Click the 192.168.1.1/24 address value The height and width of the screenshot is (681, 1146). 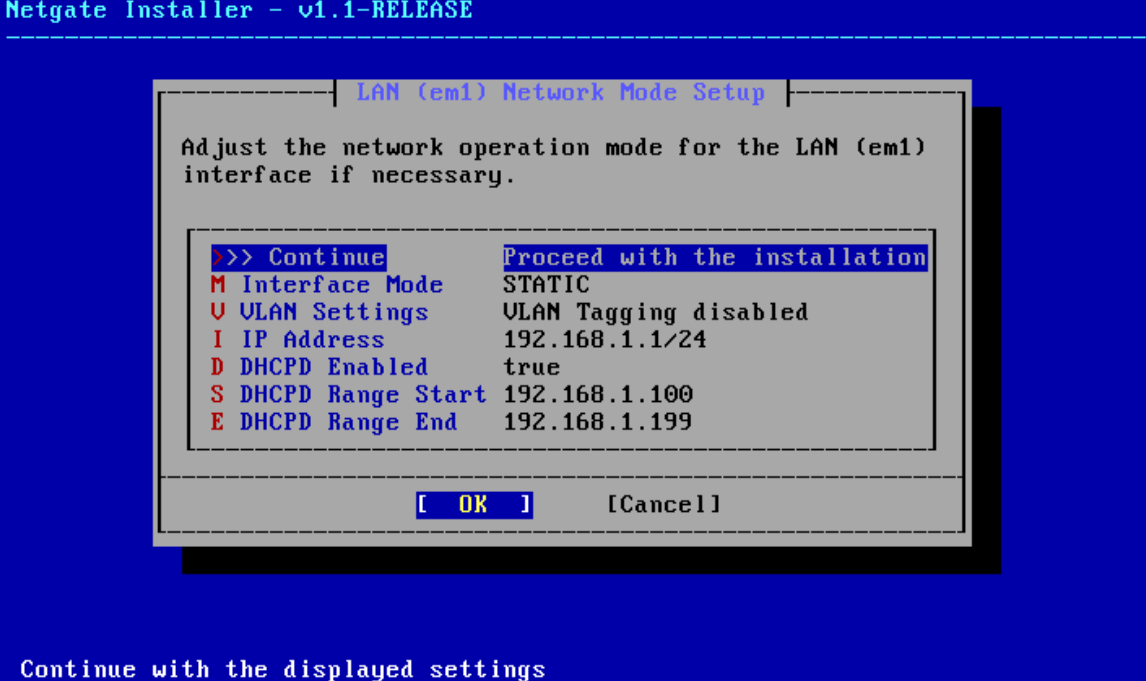pos(604,339)
